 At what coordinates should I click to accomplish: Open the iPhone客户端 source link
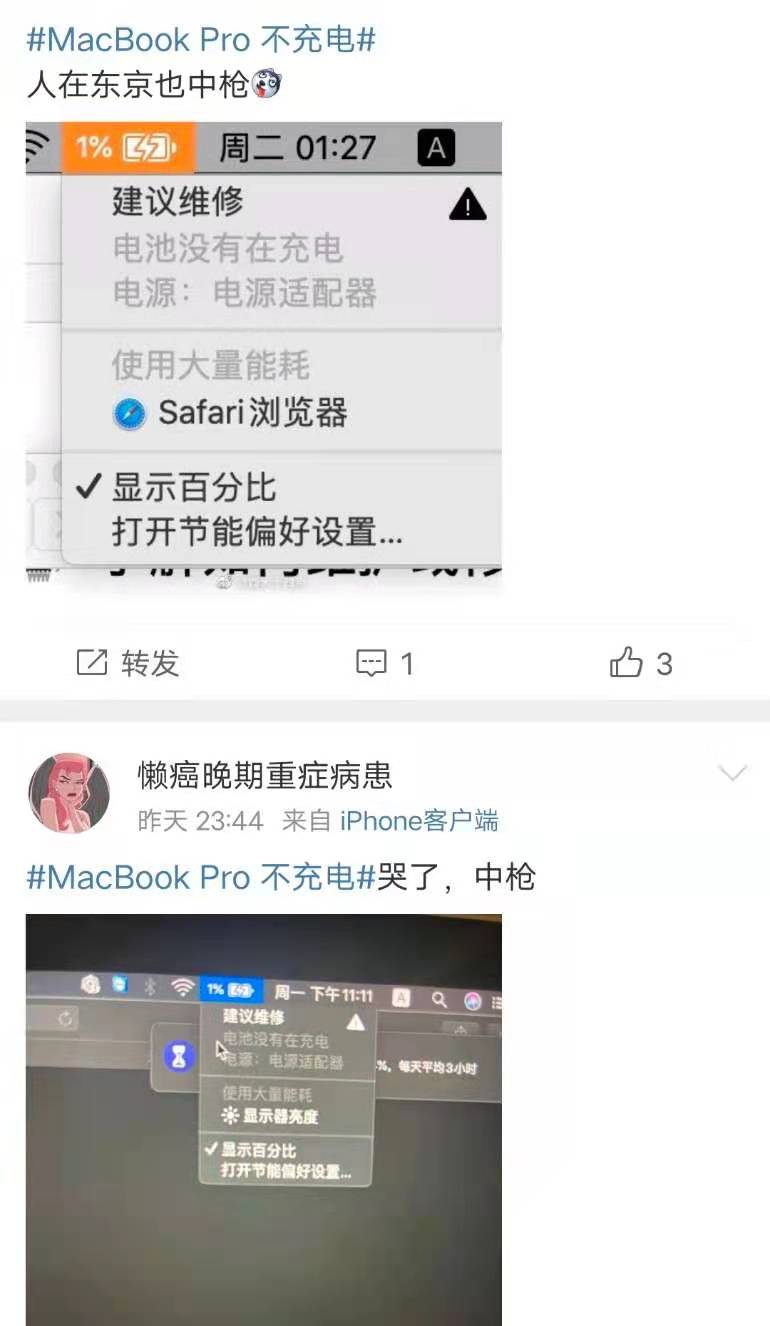(419, 821)
